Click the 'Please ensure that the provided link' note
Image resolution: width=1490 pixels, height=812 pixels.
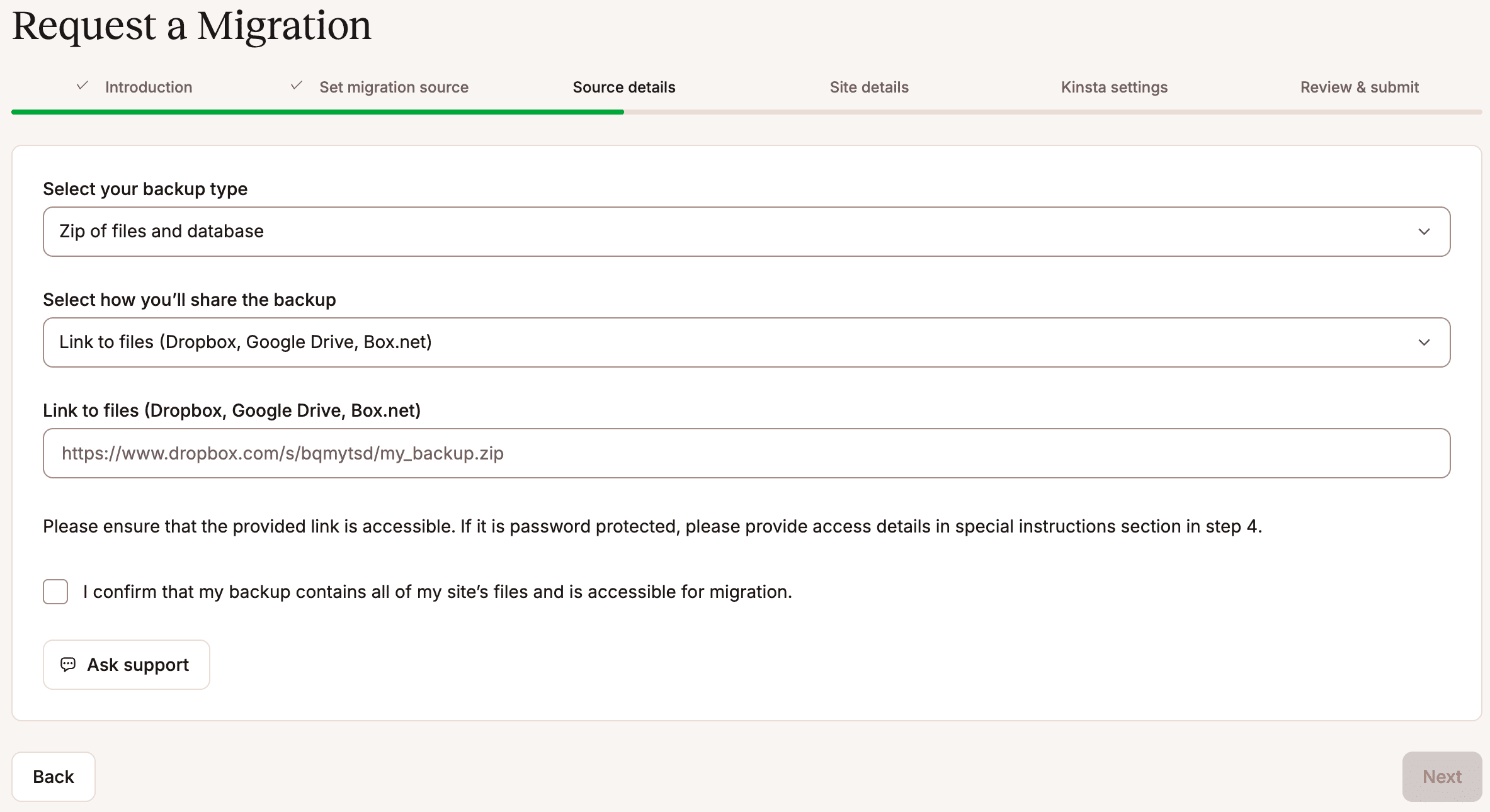click(x=652, y=526)
